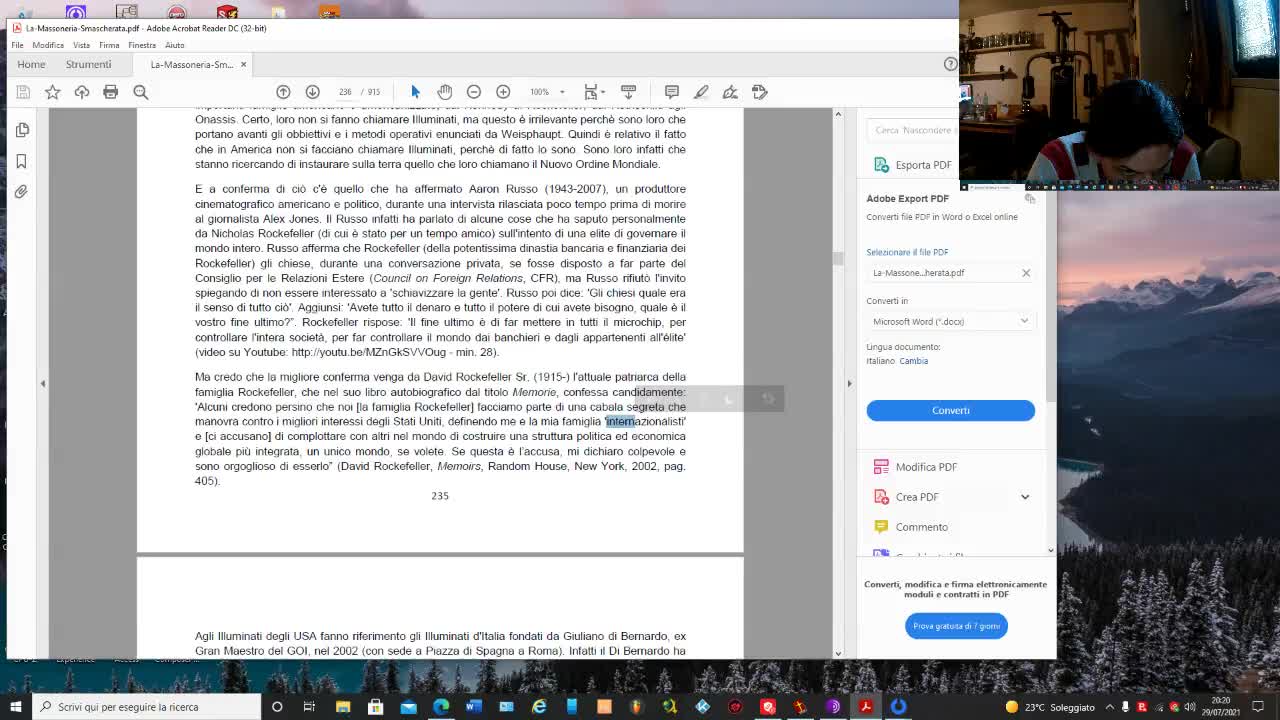Switch to the Home tab
Image resolution: width=1280 pixels, height=720 pixels.
click(31, 64)
